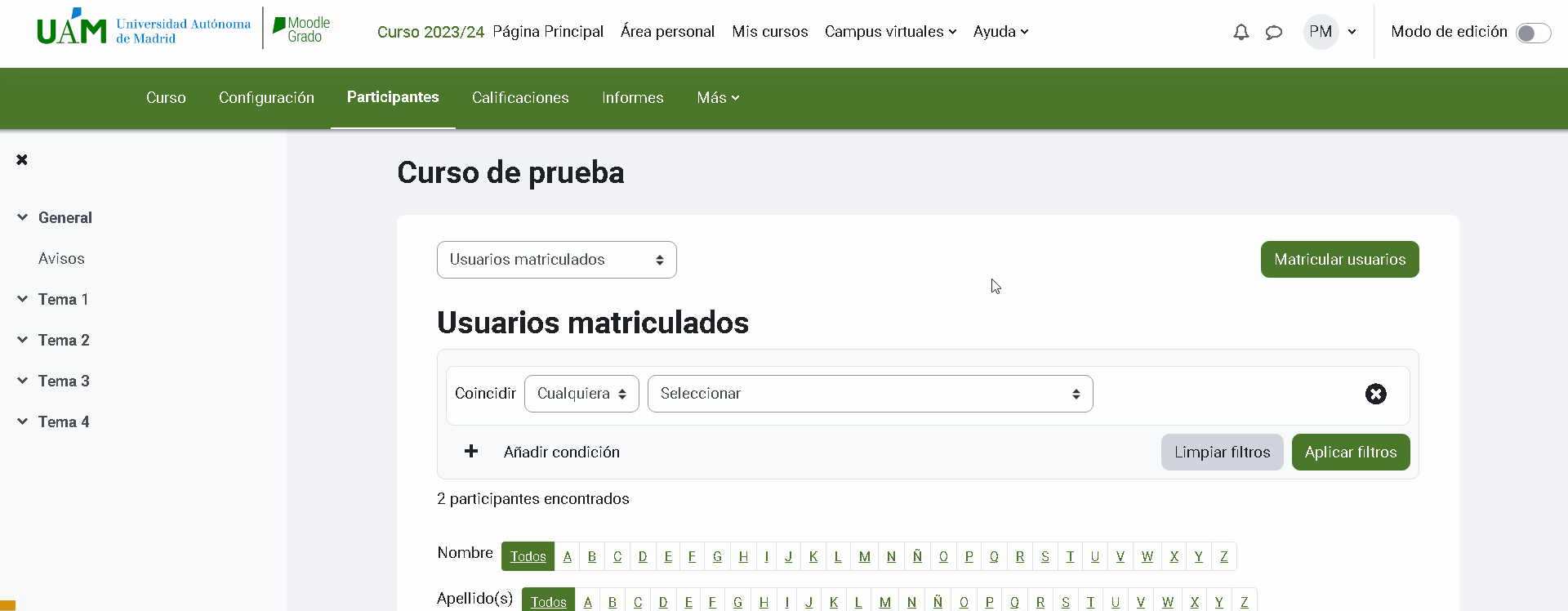This screenshot has height=611, width=1568.
Task: Click the PM user avatar
Action: click(x=1321, y=32)
